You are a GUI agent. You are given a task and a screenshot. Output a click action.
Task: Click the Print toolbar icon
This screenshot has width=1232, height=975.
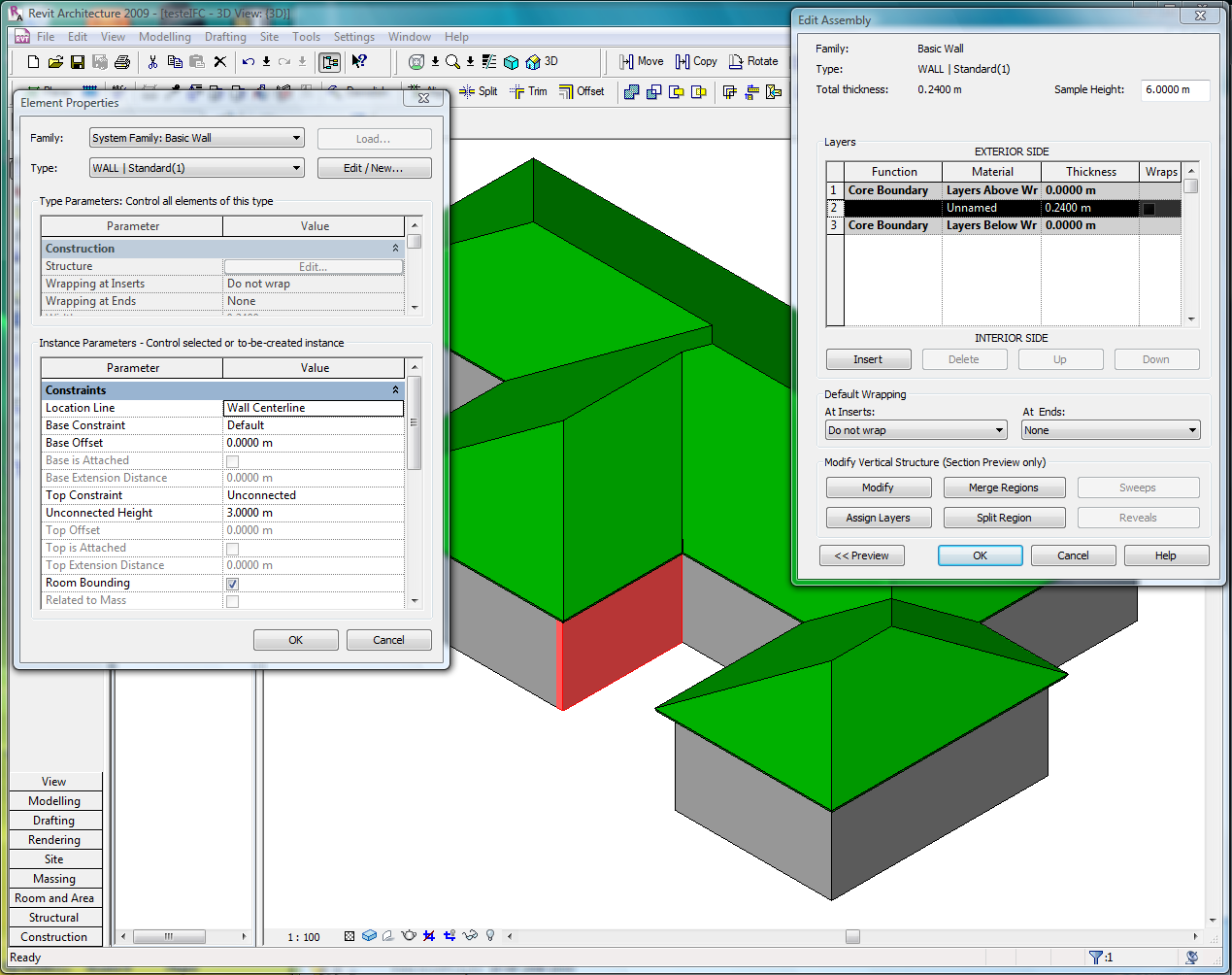(x=122, y=61)
